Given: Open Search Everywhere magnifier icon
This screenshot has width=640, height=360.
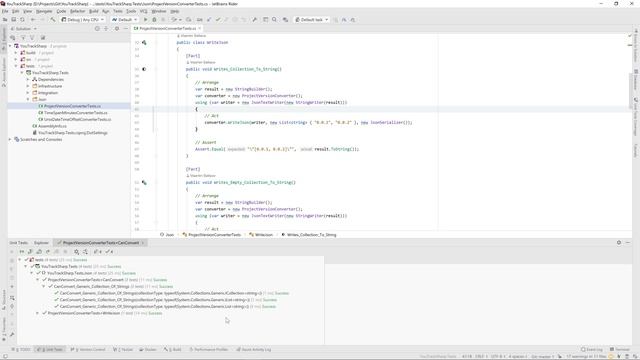Looking at the screenshot, I should 274,20.
